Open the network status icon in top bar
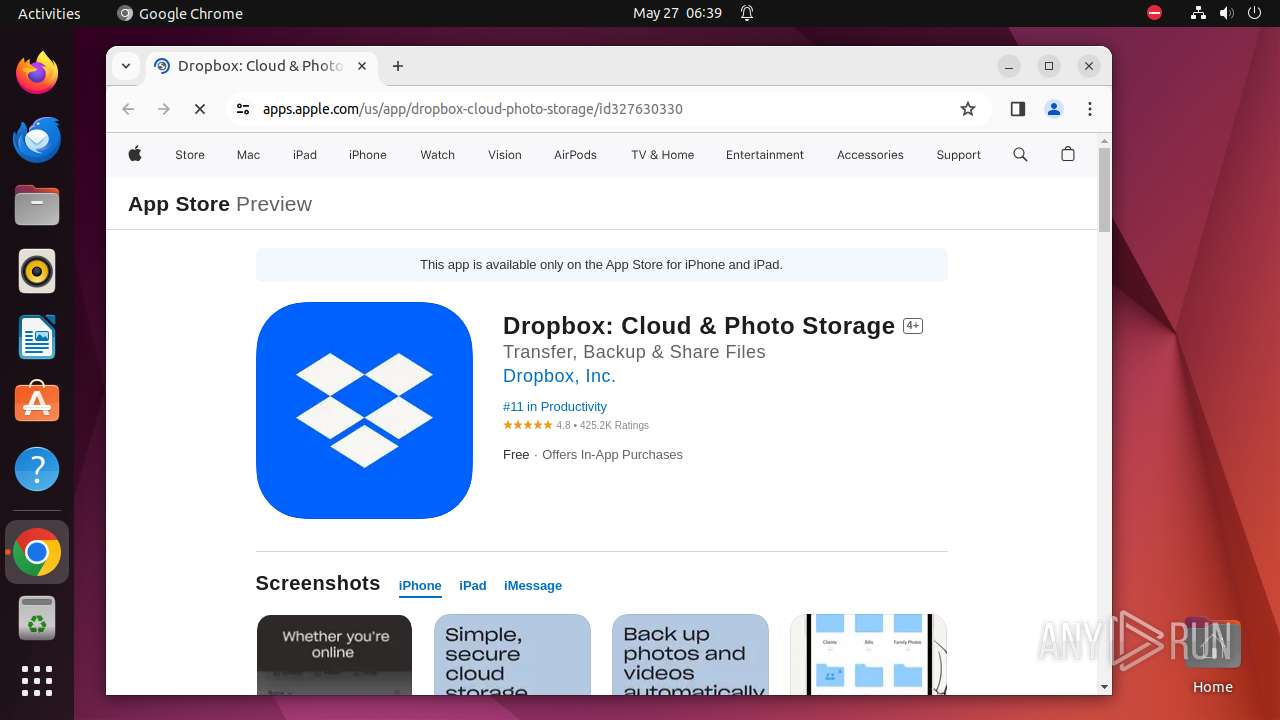1280x720 pixels. point(1198,13)
